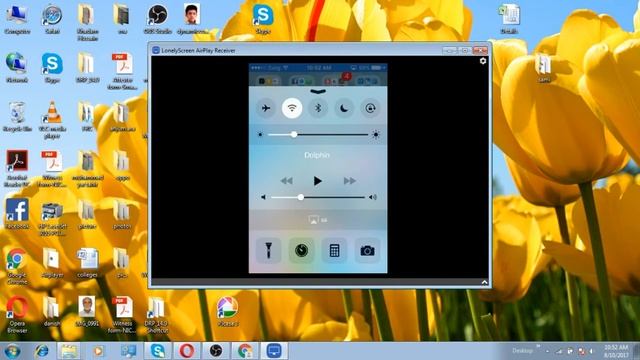640x360 pixels.
Task: Toggle Do Not Disturb moon button
Action: coord(344,108)
